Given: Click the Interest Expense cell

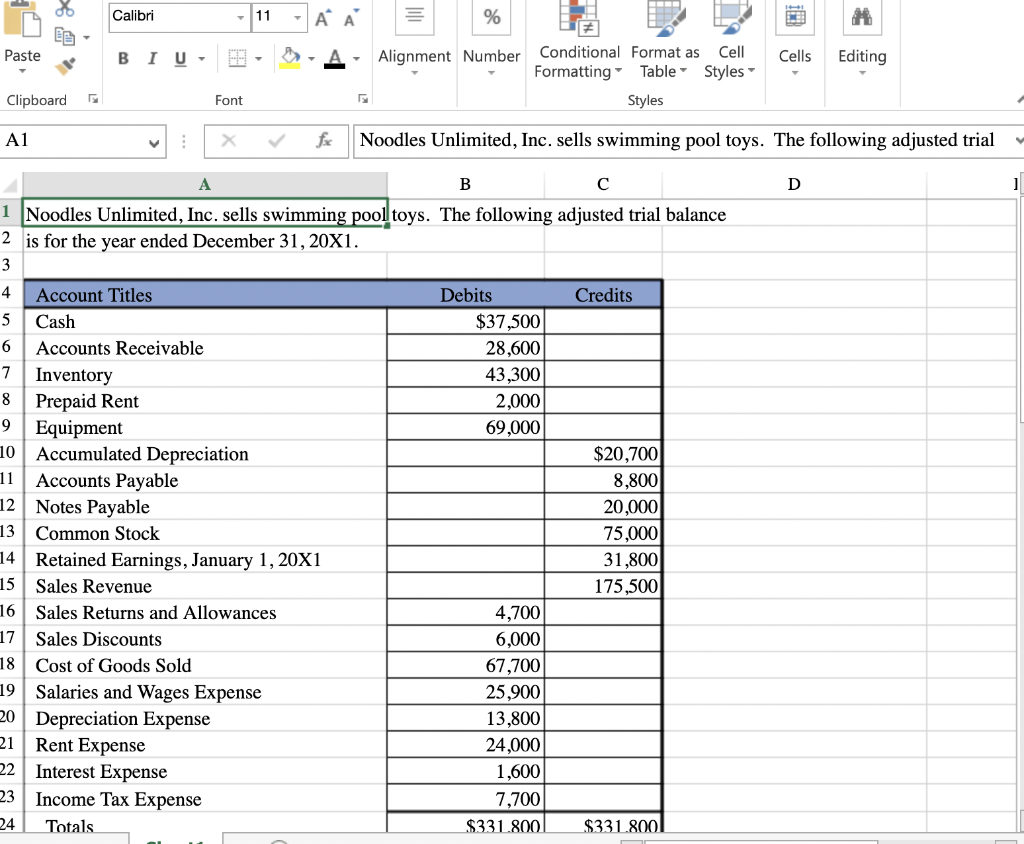Looking at the screenshot, I should pos(205,771).
